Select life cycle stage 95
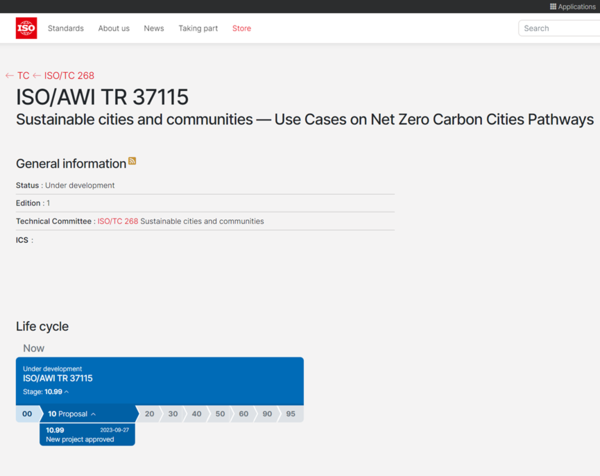This screenshot has height=476, width=600. click(291, 414)
